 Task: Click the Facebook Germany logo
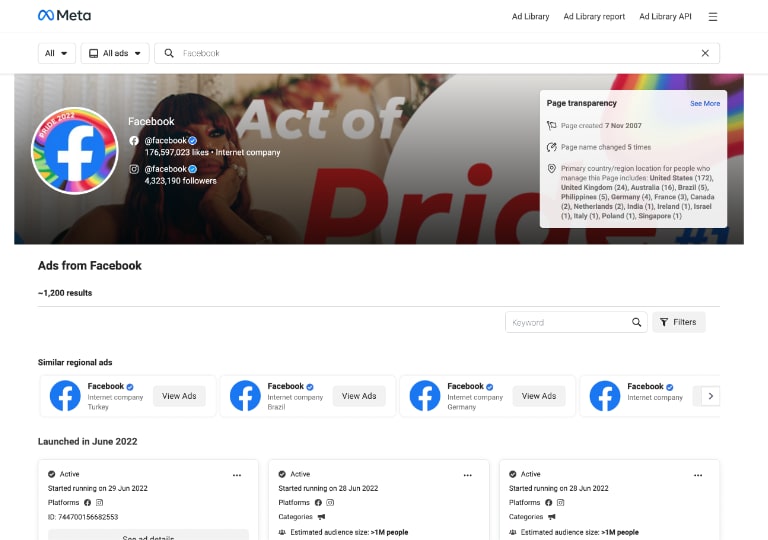point(425,396)
